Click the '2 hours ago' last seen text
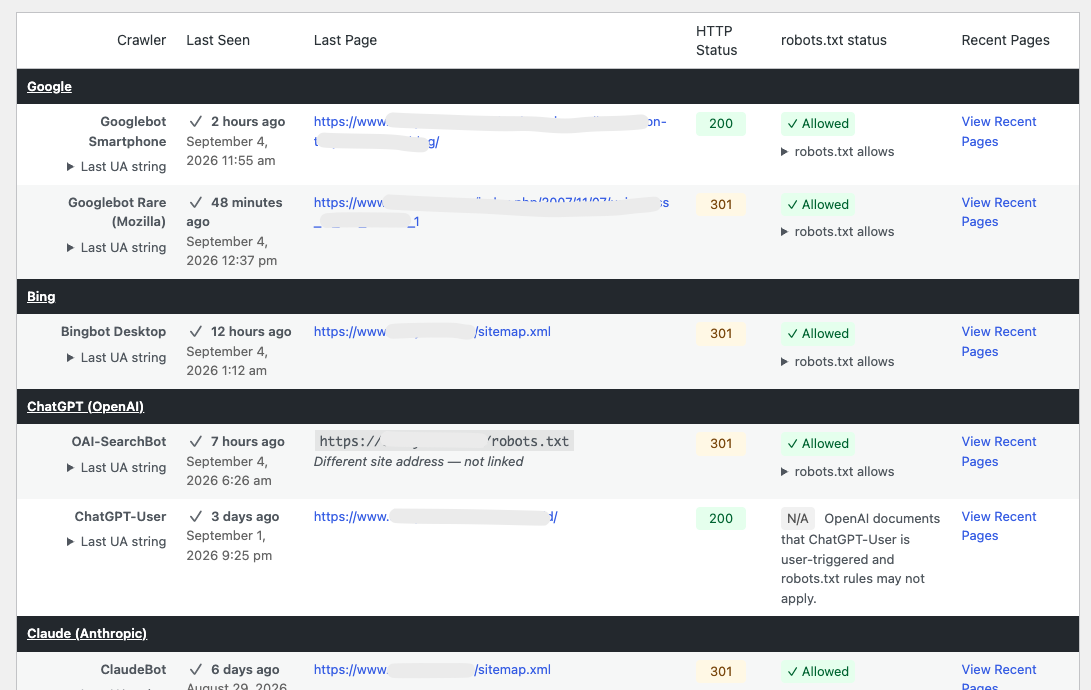The image size is (1091, 690). 248,122
